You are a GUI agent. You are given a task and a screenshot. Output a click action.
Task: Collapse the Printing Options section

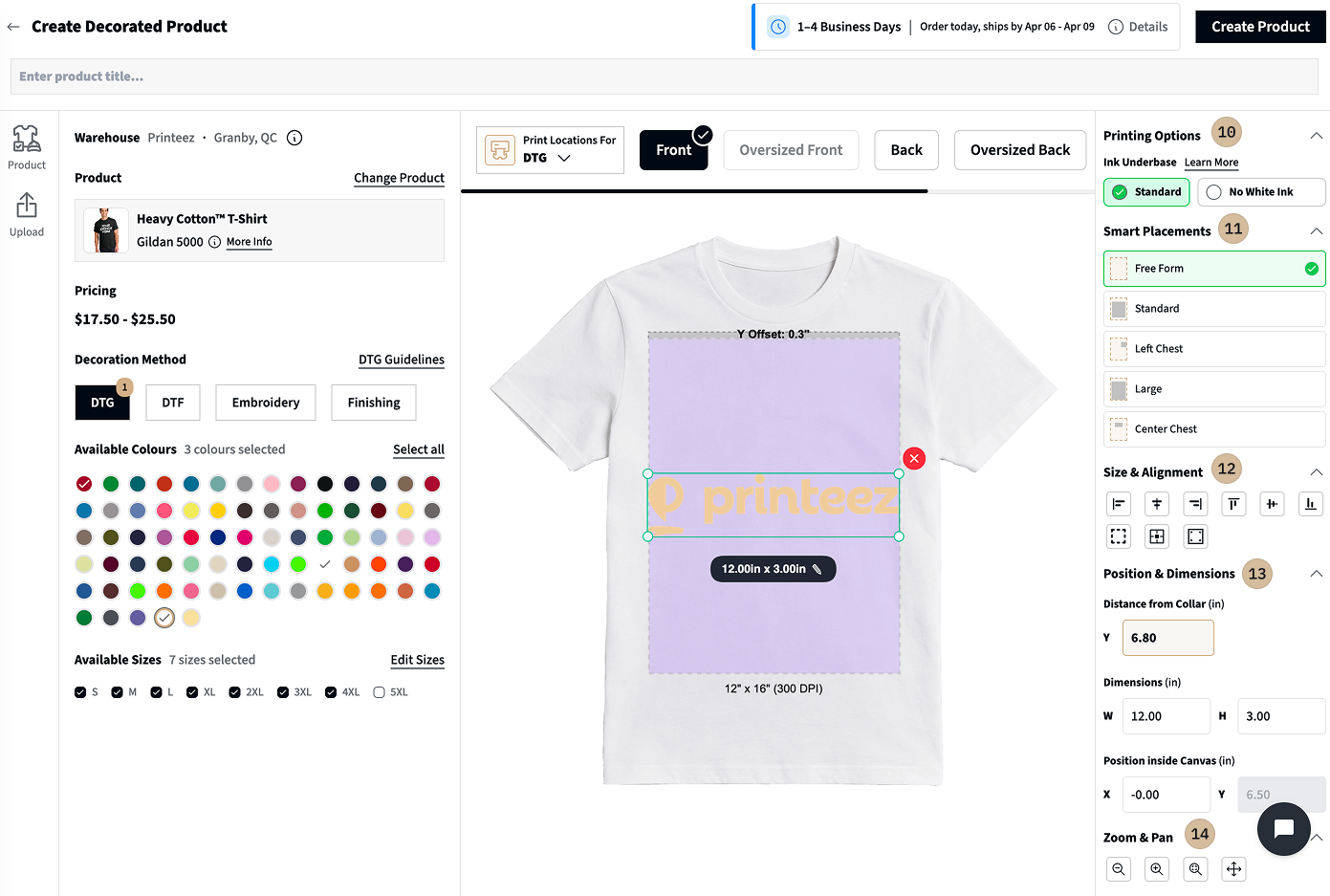(1316, 136)
